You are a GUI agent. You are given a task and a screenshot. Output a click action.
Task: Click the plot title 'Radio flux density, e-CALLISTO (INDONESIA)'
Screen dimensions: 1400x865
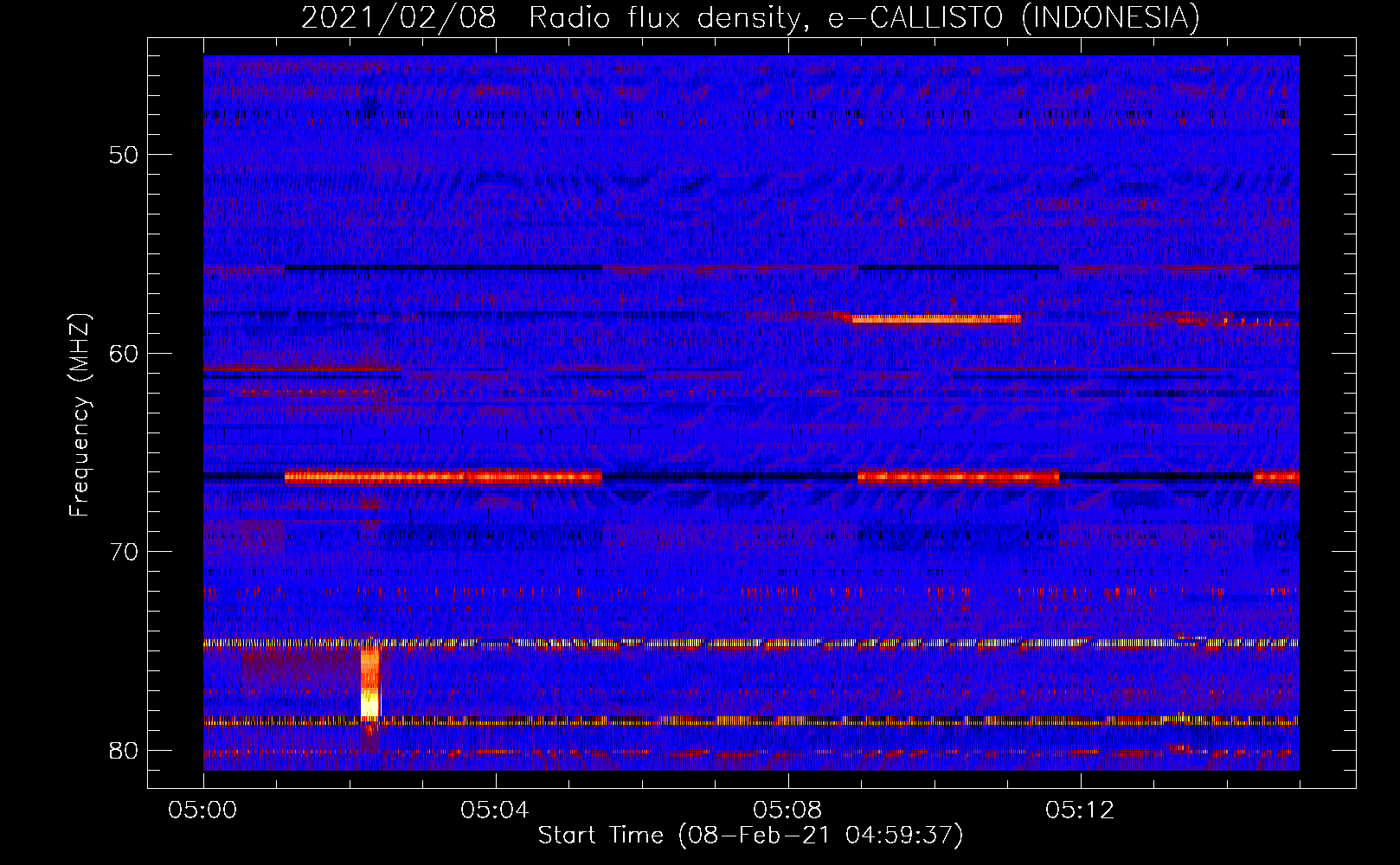864,17
